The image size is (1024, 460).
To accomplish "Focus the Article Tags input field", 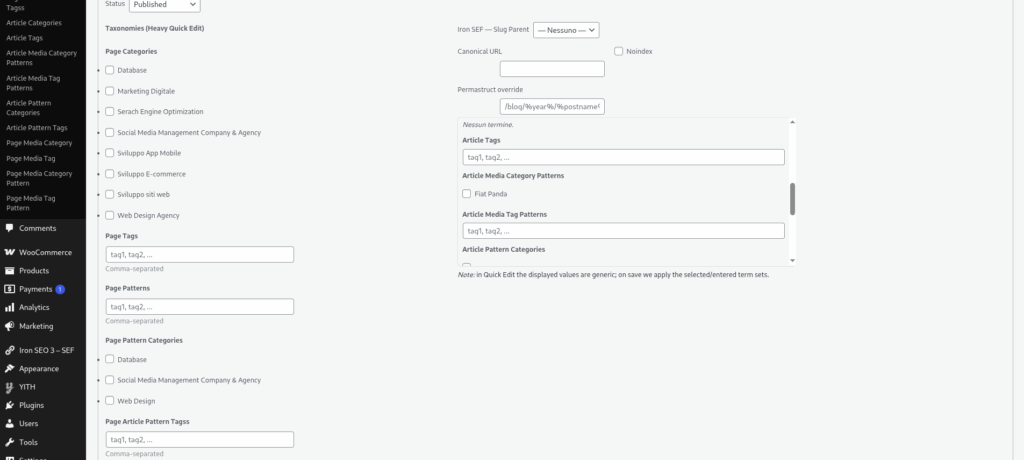I will [x=624, y=157].
